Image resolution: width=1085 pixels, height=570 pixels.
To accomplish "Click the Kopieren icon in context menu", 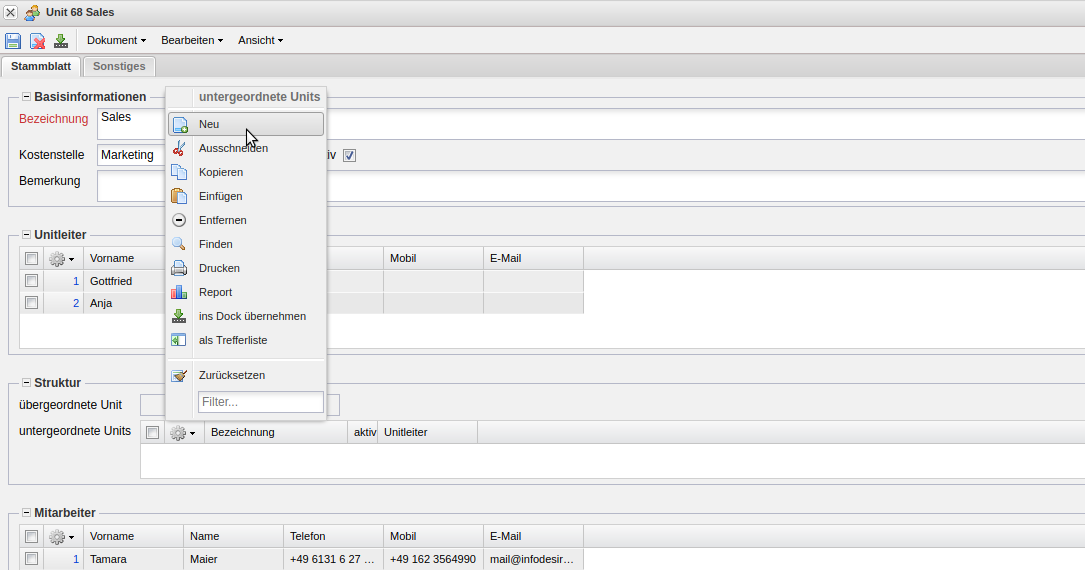I will [x=179, y=172].
